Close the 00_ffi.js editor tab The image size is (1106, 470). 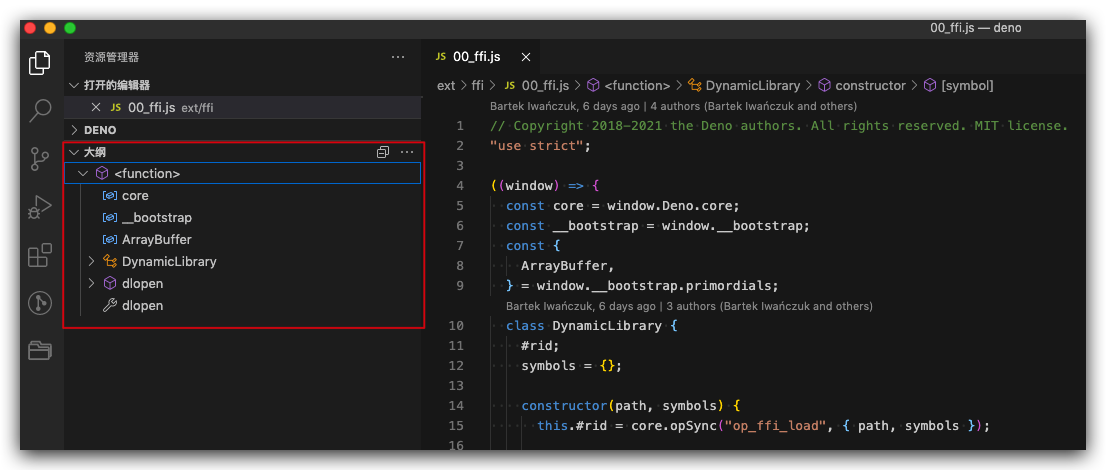click(x=525, y=57)
